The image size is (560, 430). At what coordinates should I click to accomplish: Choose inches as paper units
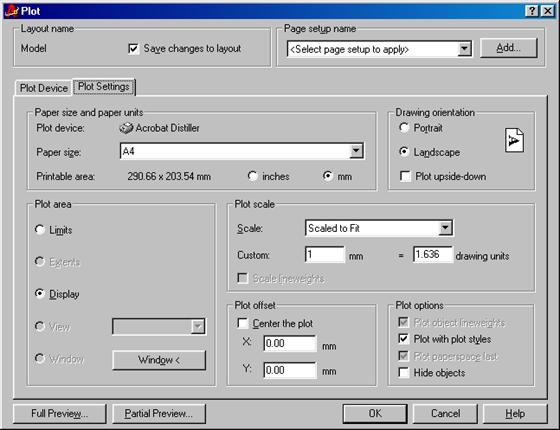(x=252, y=176)
